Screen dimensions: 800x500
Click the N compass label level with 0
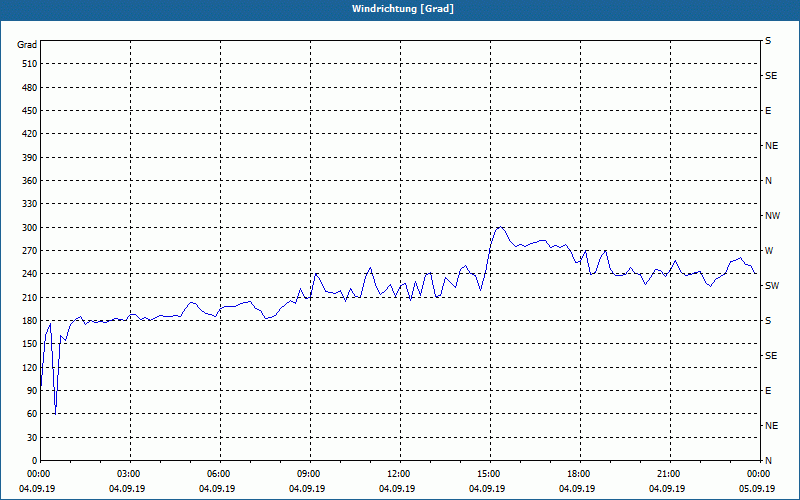(x=768, y=461)
